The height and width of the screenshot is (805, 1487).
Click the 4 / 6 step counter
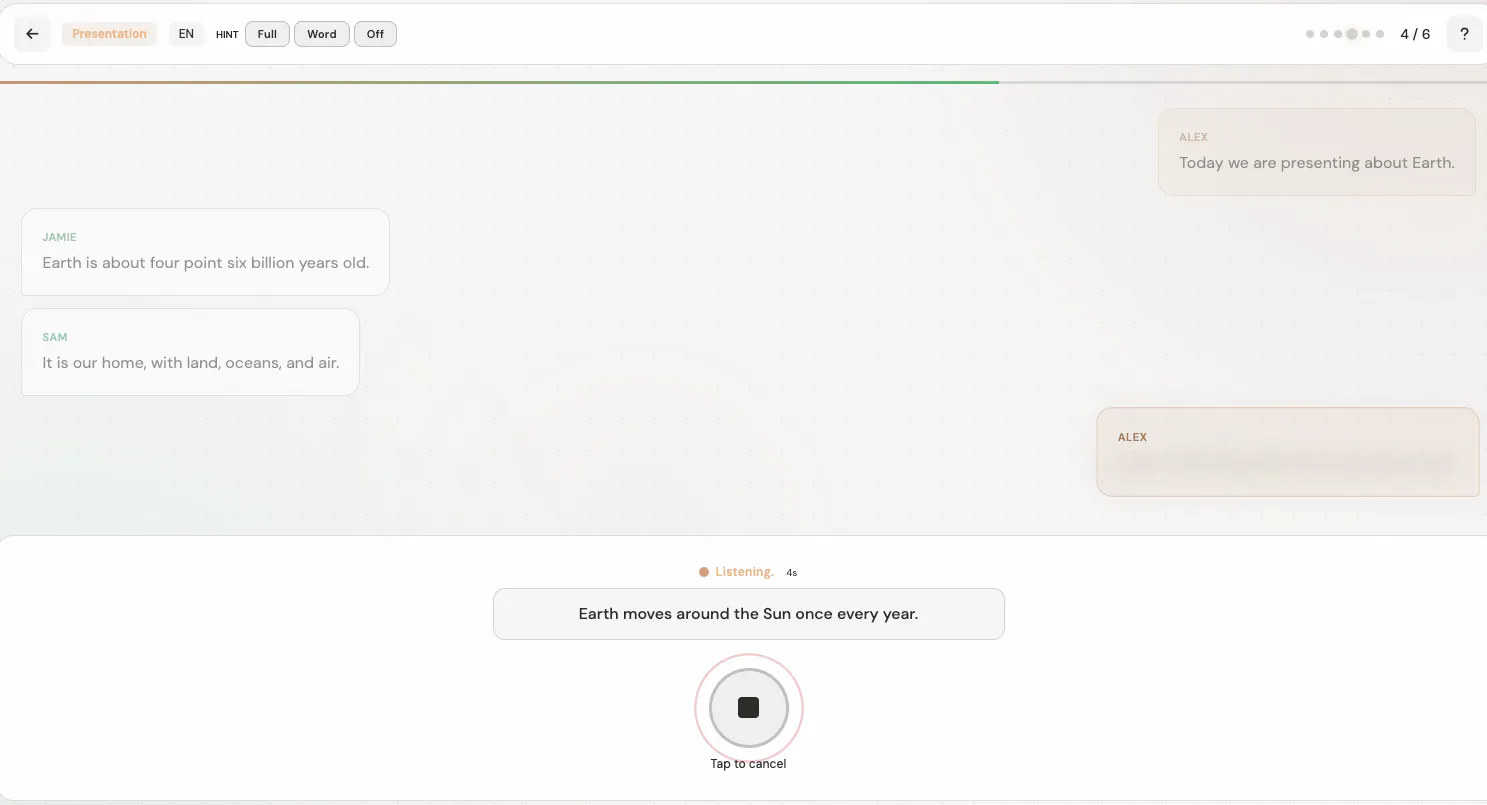click(1415, 34)
